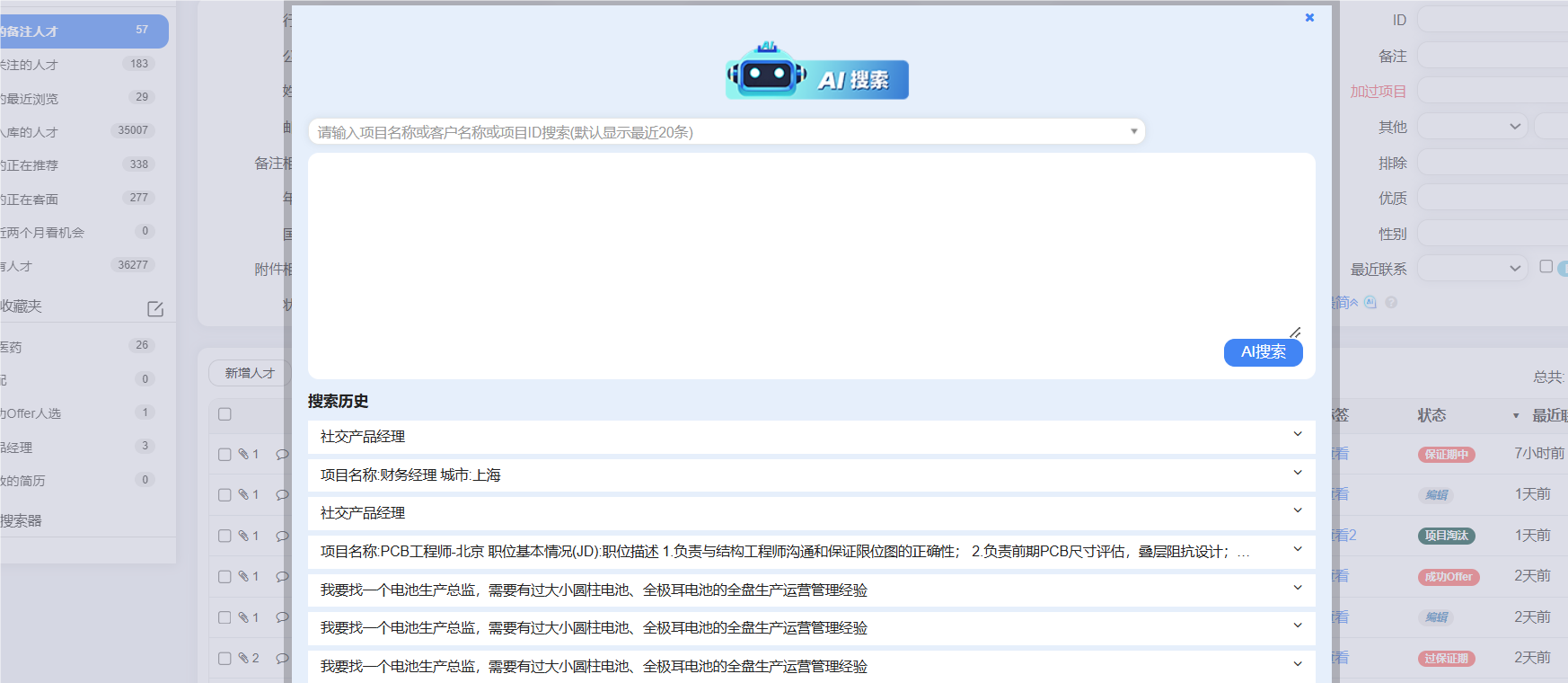Focus the 性别 input field
The image size is (1568, 683).
click(1493, 234)
